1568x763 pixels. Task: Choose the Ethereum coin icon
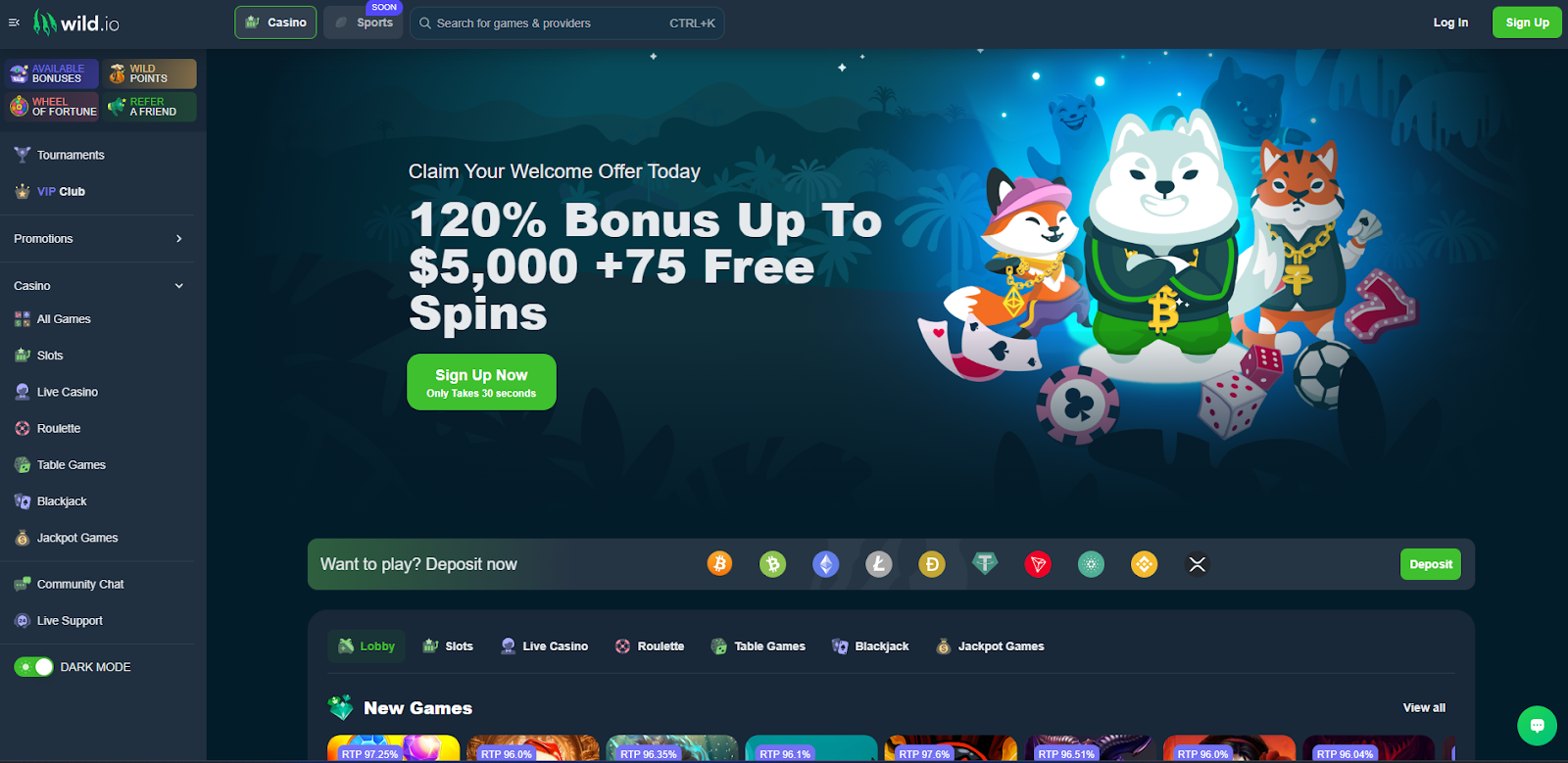pos(826,564)
